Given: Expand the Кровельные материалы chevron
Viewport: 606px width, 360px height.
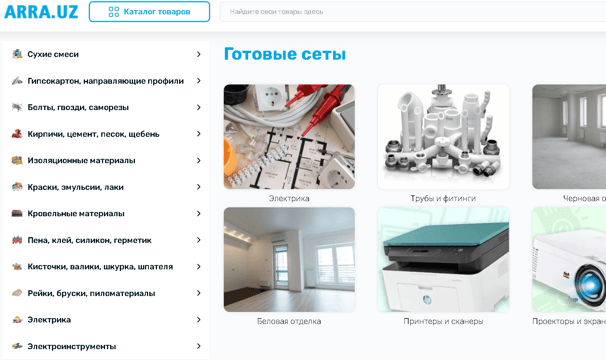Looking at the screenshot, I should coord(199,213).
